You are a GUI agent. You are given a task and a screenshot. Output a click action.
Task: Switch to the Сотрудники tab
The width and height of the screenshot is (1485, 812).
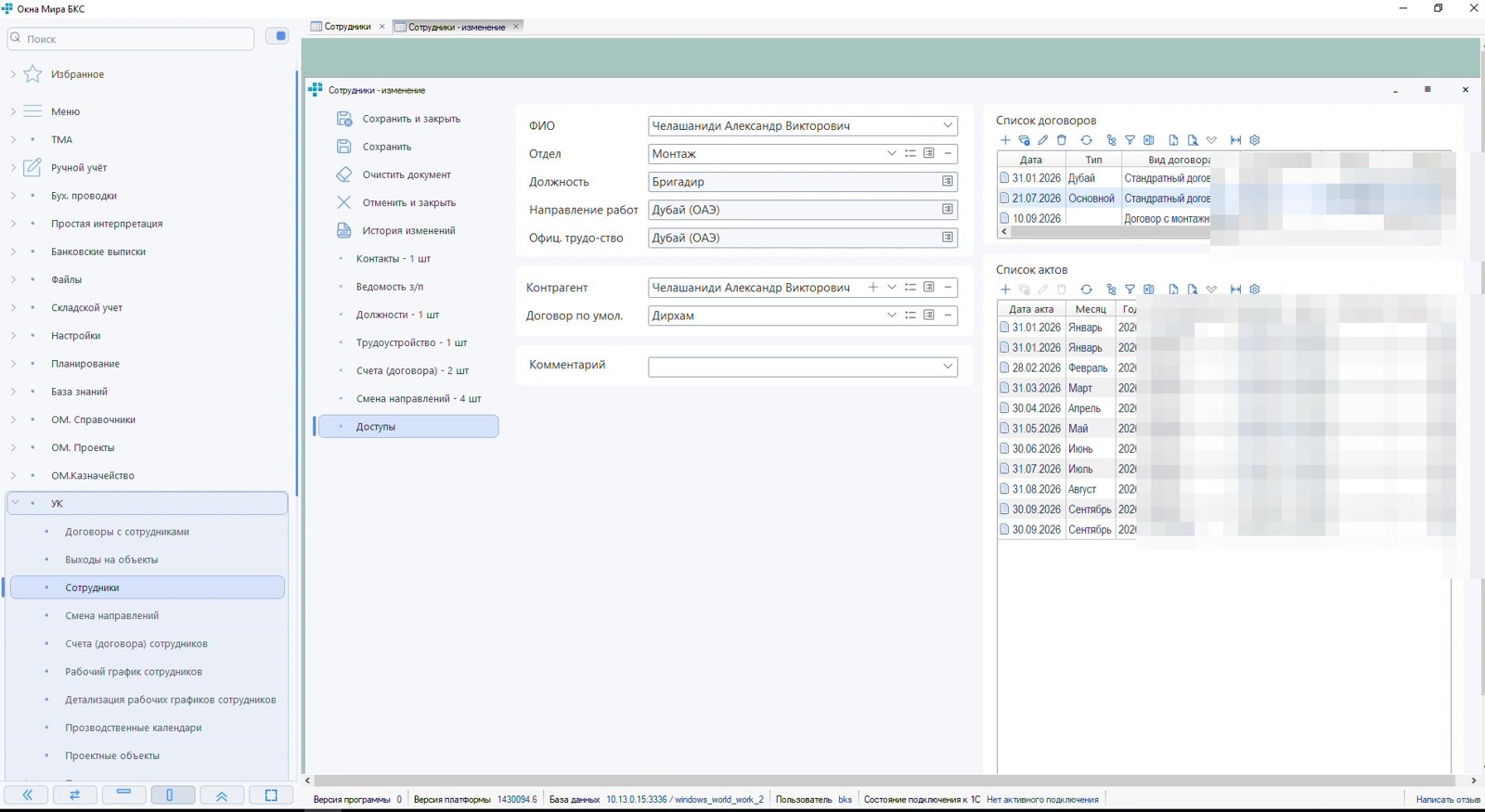click(x=347, y=27)
